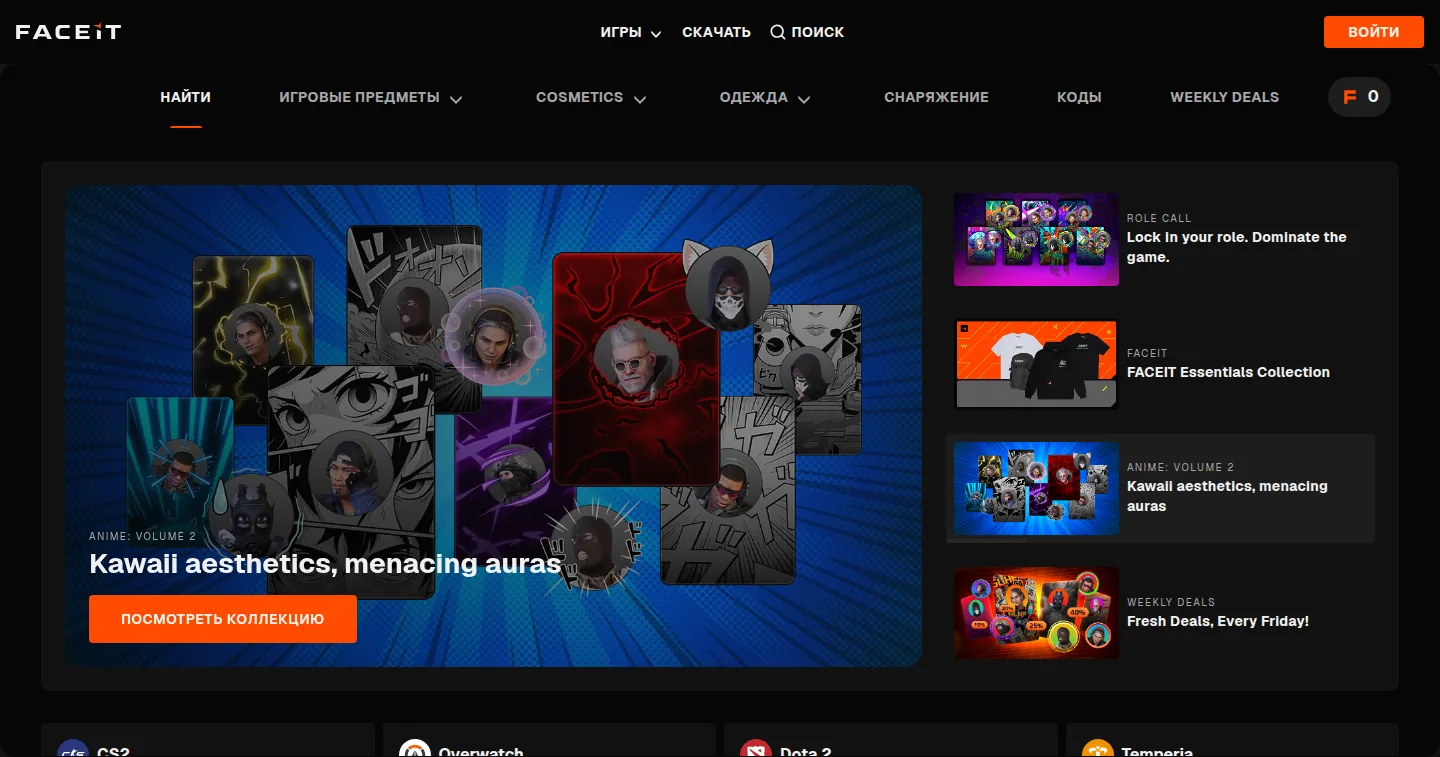Viewport: 1440px width, 757px height.
Task: Click the ВОЙТИ login button
Action: pos(1373,32)
